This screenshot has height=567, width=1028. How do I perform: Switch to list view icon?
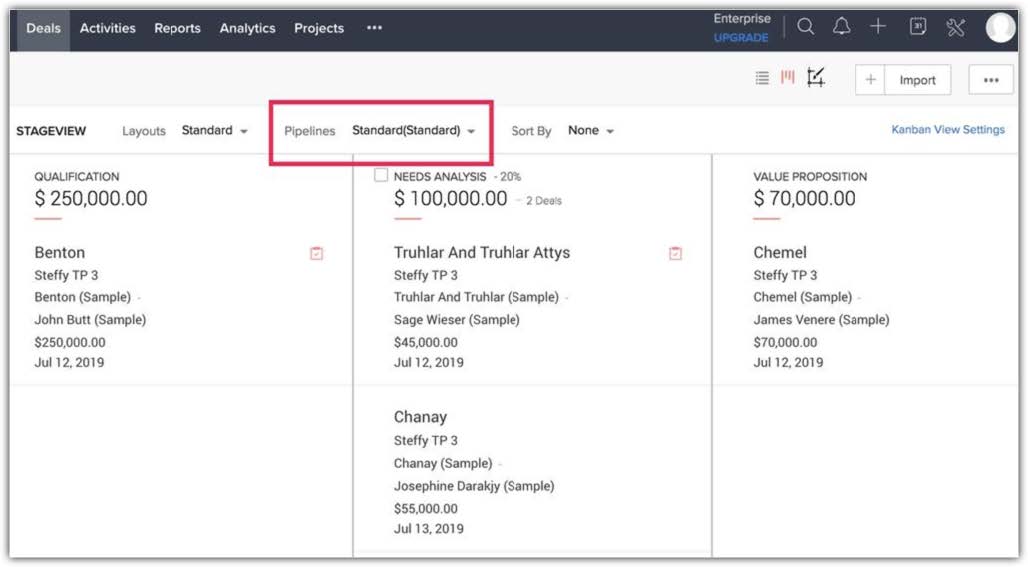click(762, 79)
